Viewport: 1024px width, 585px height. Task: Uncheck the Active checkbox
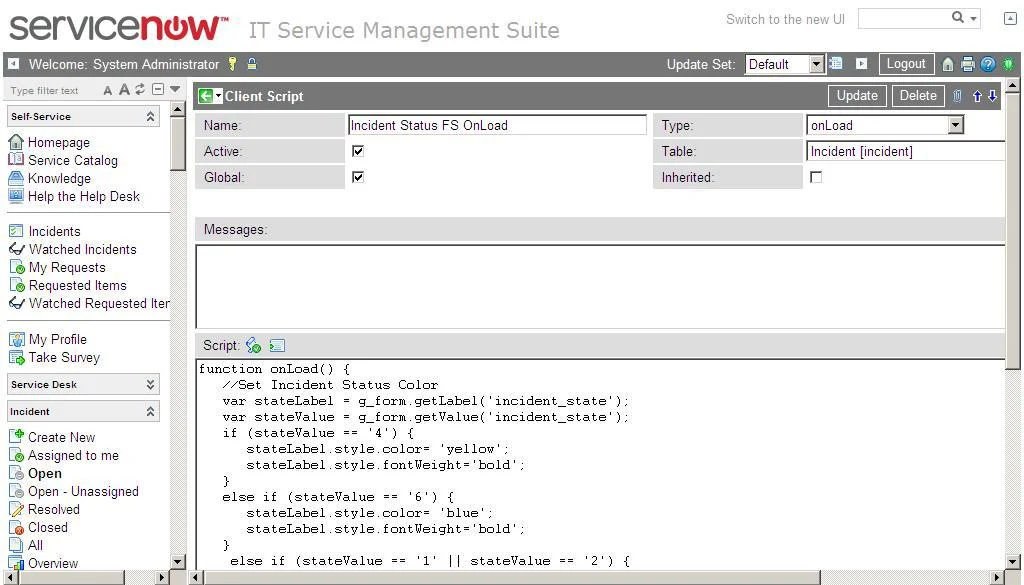point(358,151)
